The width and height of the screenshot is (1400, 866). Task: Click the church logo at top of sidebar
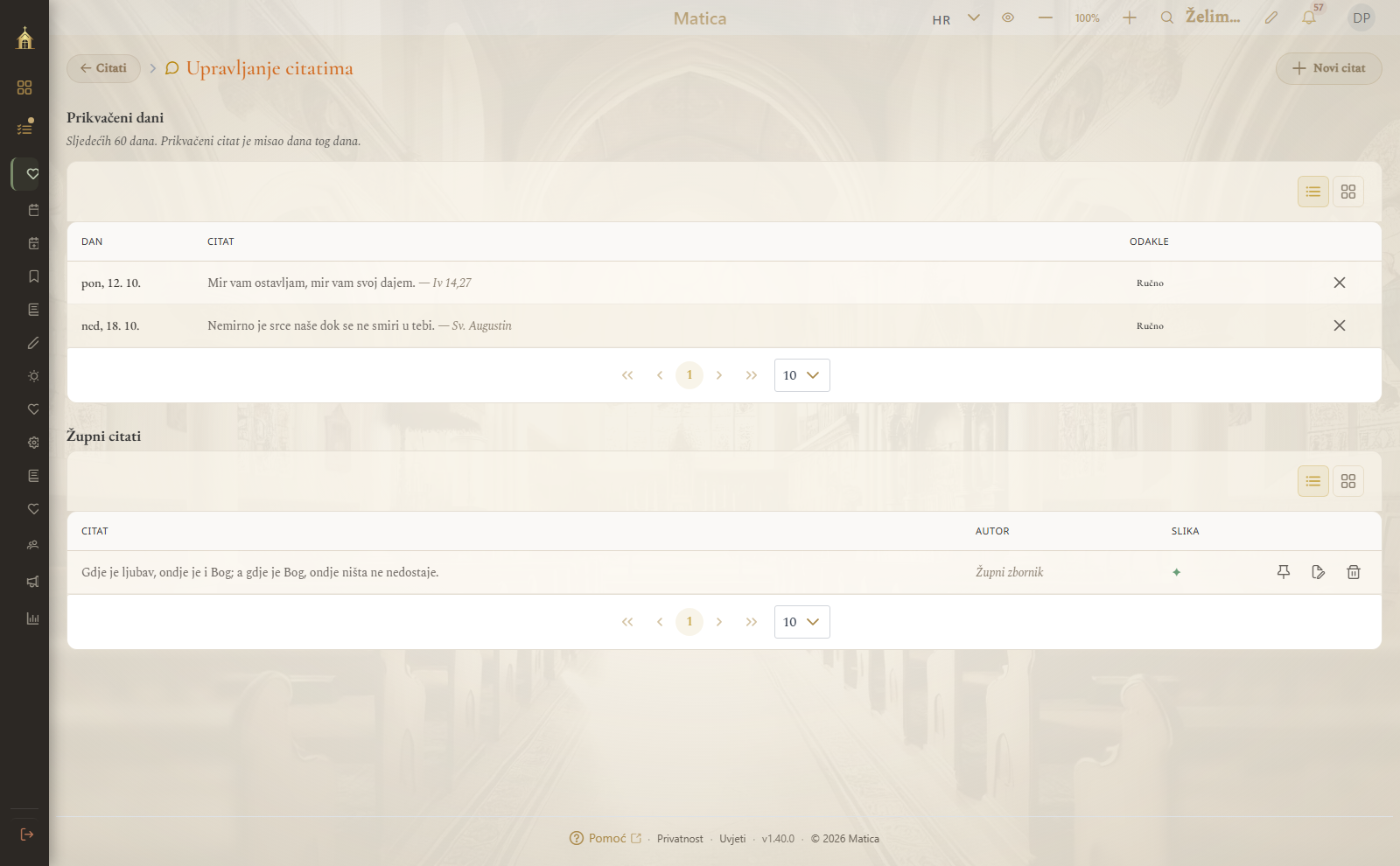pyautogui.click(x=24, y=38)
